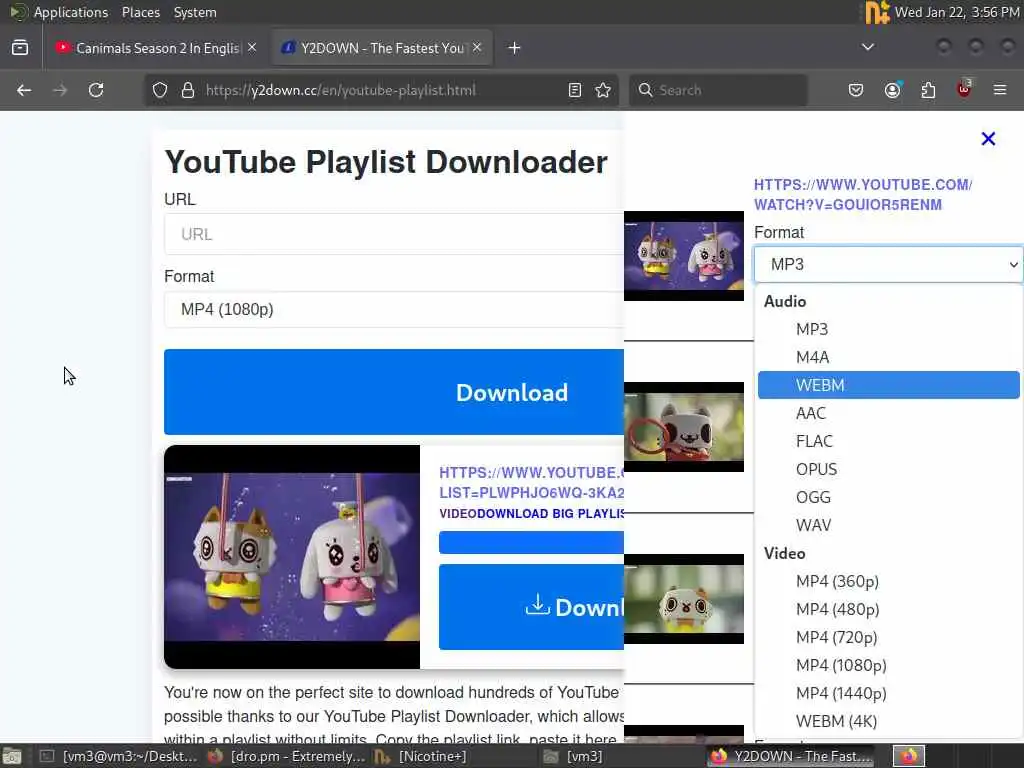Click the padlock site security icon
Screen dimensions: 1024x768
[x=188, y=90]
